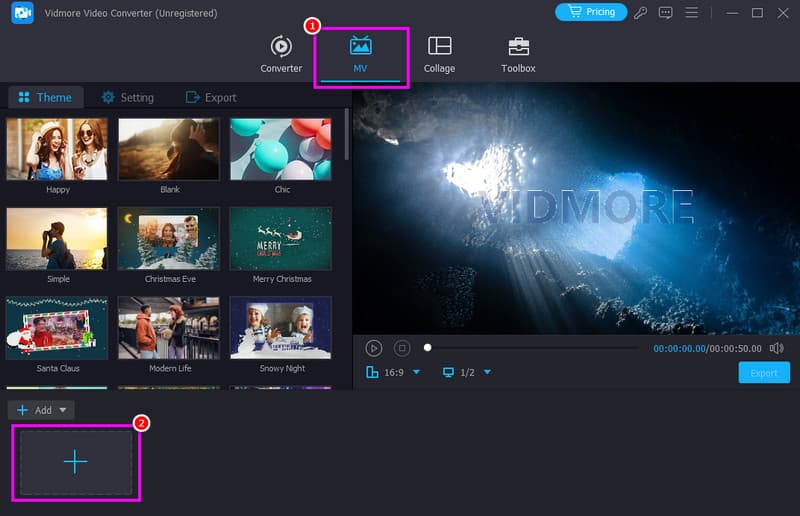Image resolution: width=800 pixels, height=516 pixels.
Task: Choose the Happy theme thumbnail
Action: pyautogui.click(x=57, y=149)
